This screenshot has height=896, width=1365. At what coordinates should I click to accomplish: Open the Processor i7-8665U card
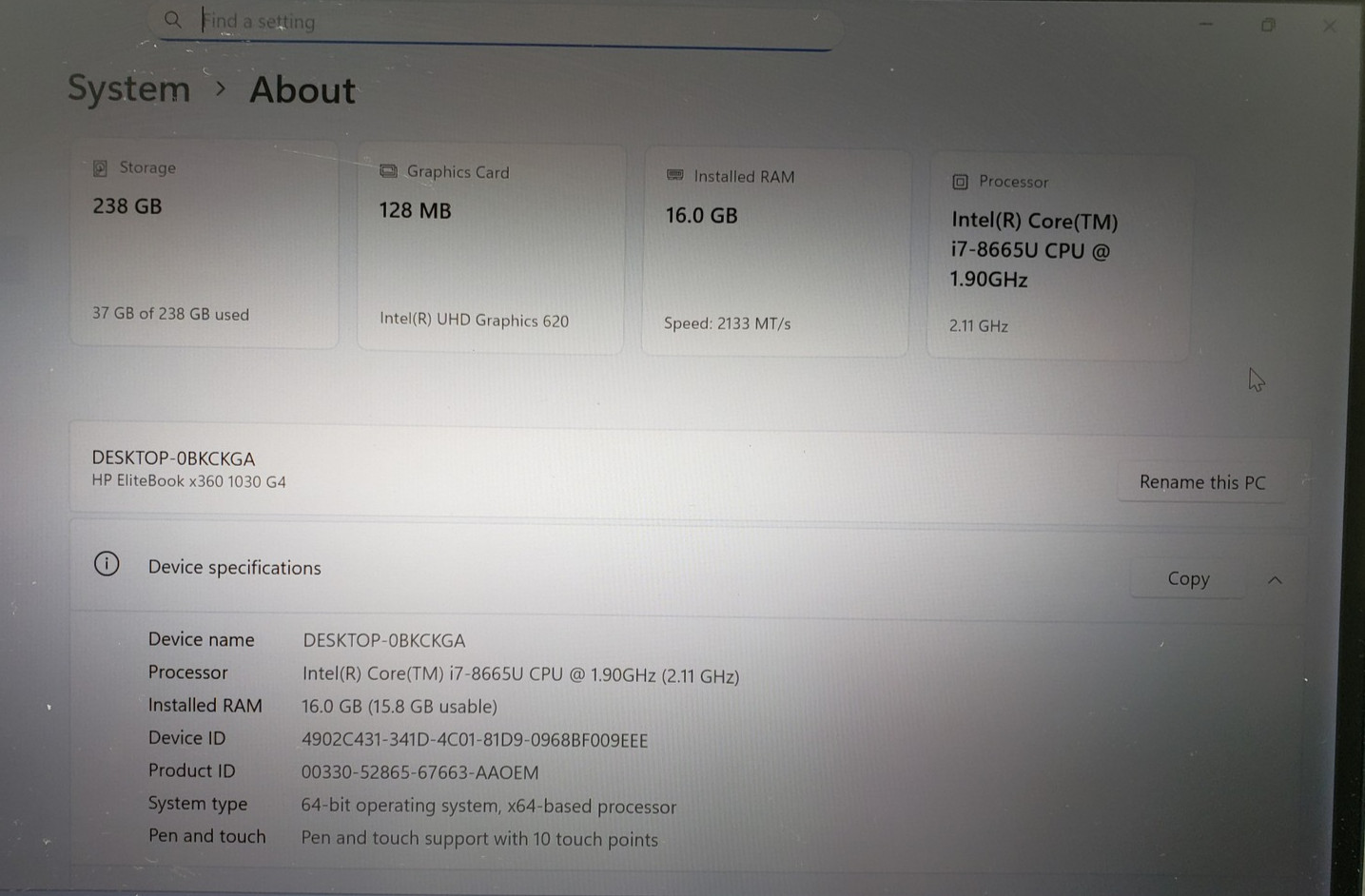coord(1058,257)
